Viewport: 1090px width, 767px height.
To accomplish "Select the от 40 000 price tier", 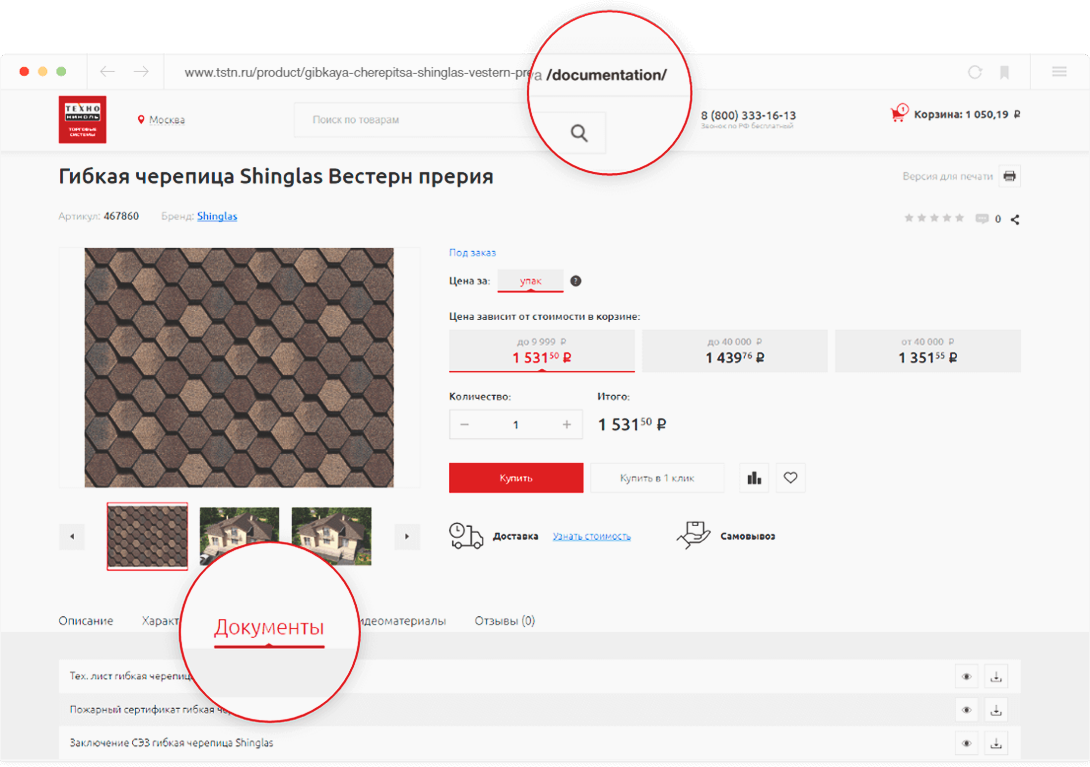I will point(927,350).
